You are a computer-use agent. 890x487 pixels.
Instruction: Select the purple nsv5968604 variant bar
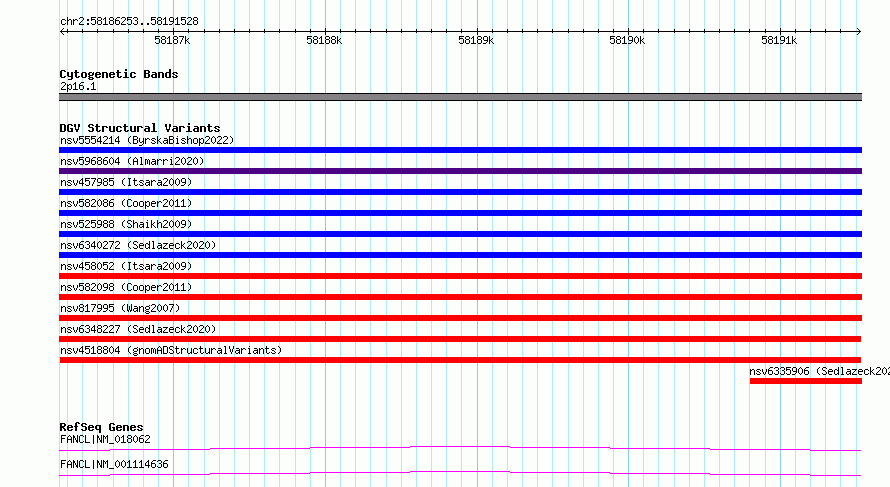coord(460,171)
